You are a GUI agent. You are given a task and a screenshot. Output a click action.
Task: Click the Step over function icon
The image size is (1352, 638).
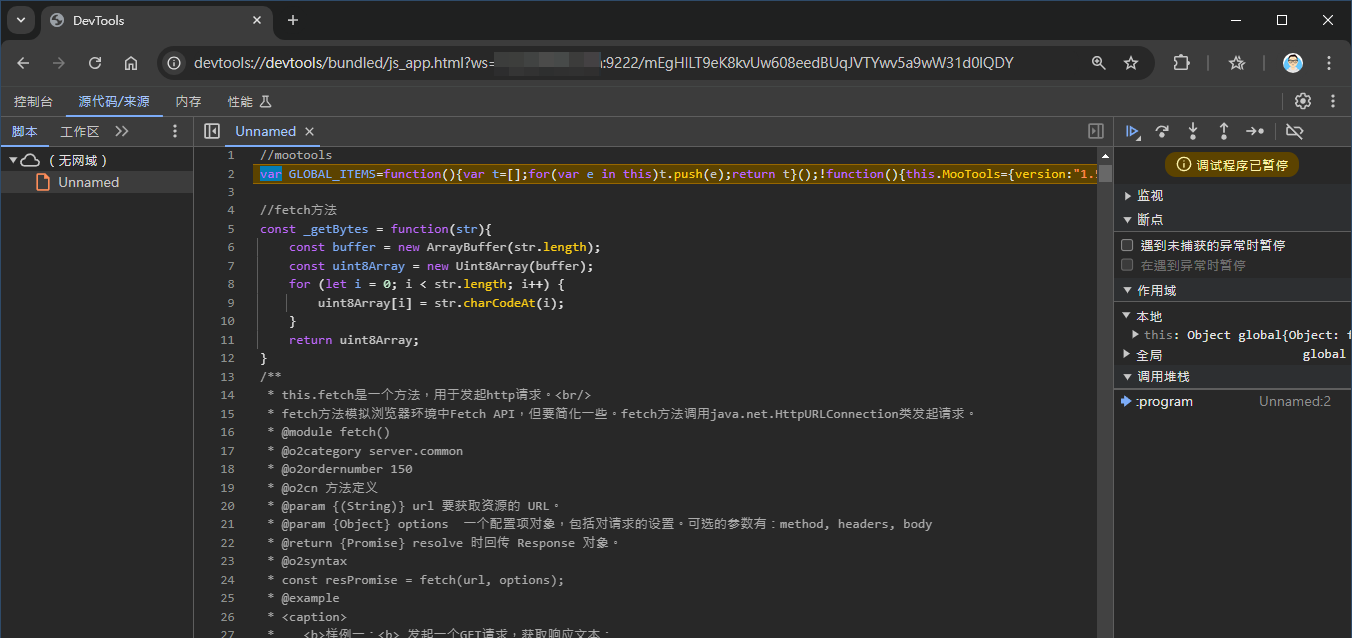[1162, 131]
